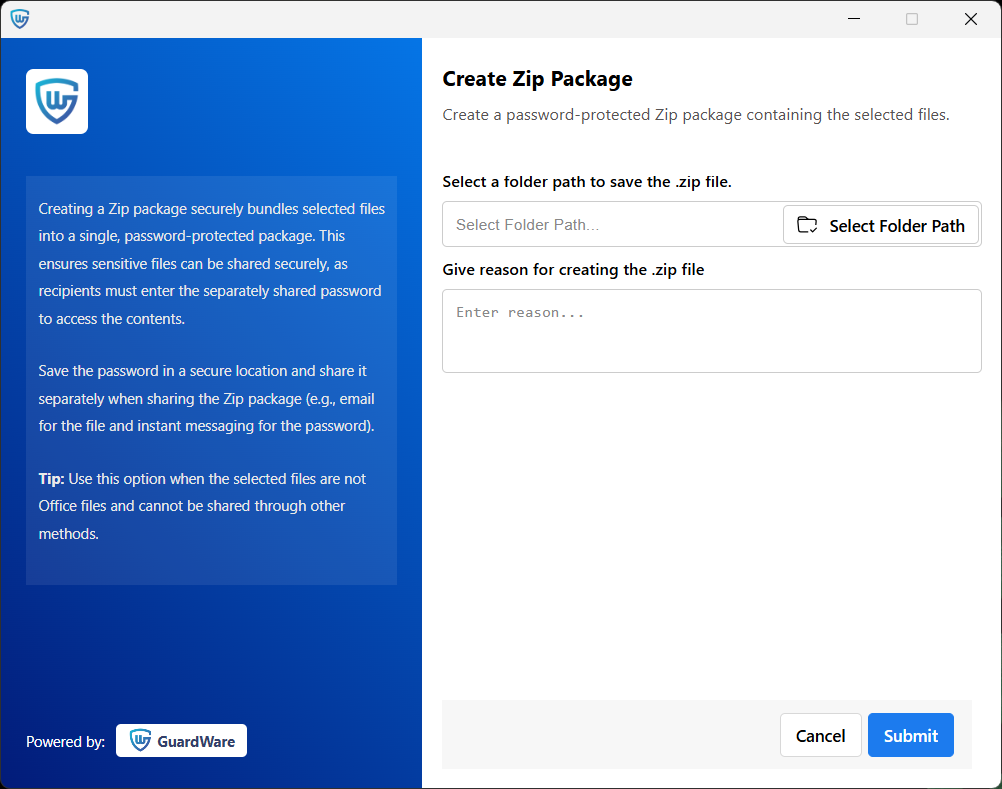Click the folder icon on Select Folder Path button
Viewport: 1002px width, 789px height.
pyautogui.click(x=807, y=224)
